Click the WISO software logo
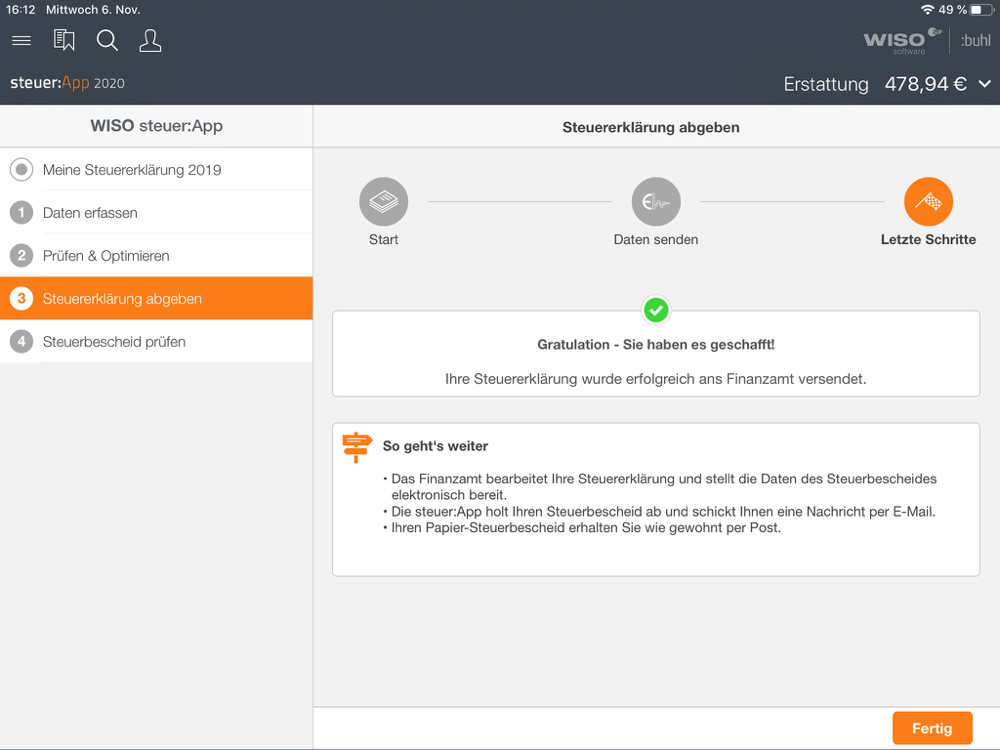This screenshot has width=1000, height=750. click(x=901, y=41)
